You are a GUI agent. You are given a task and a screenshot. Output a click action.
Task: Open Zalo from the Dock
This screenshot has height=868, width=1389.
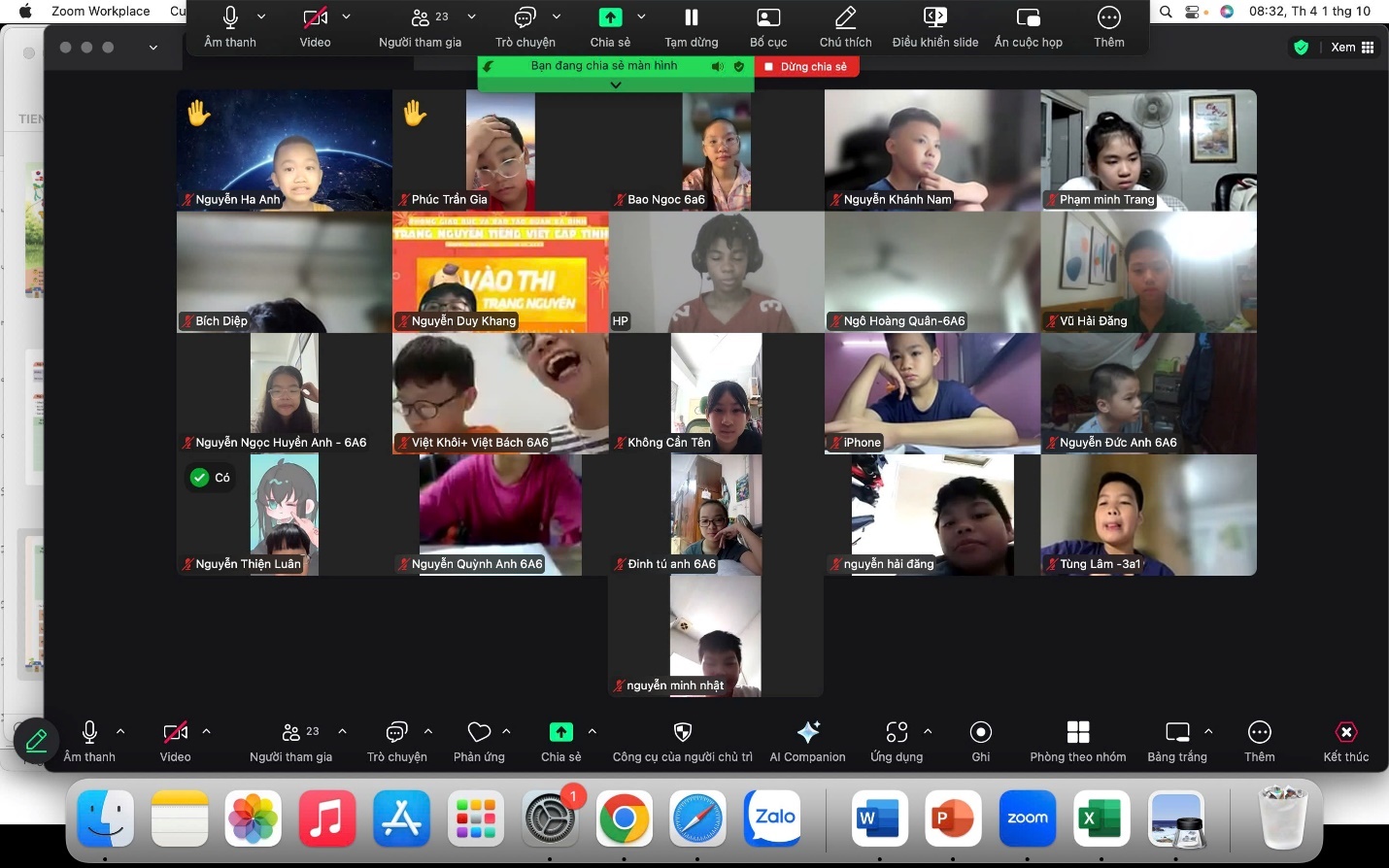pyautogui.click(x=772, y=818)
